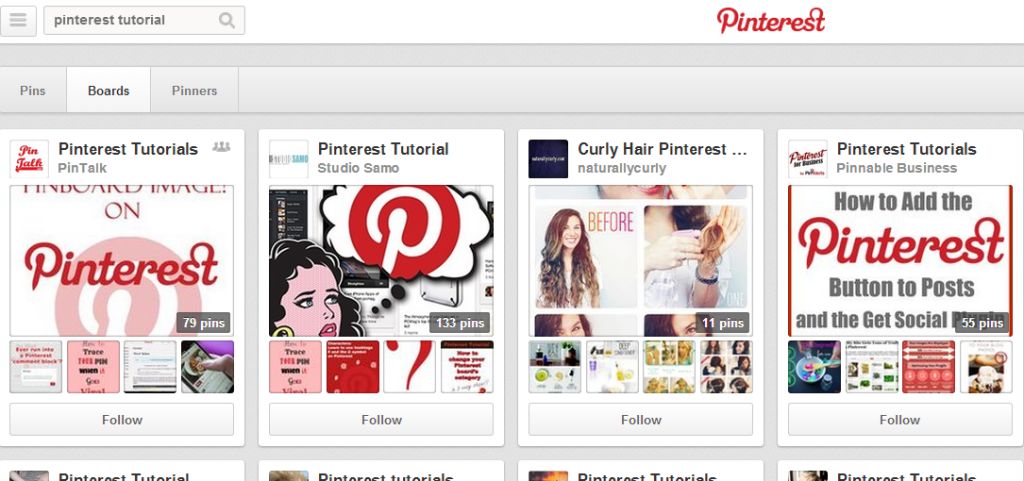Switch to the Pins tab
Image resolution: width=1024 pixels, height=481 pixels.
click(33, 91)
